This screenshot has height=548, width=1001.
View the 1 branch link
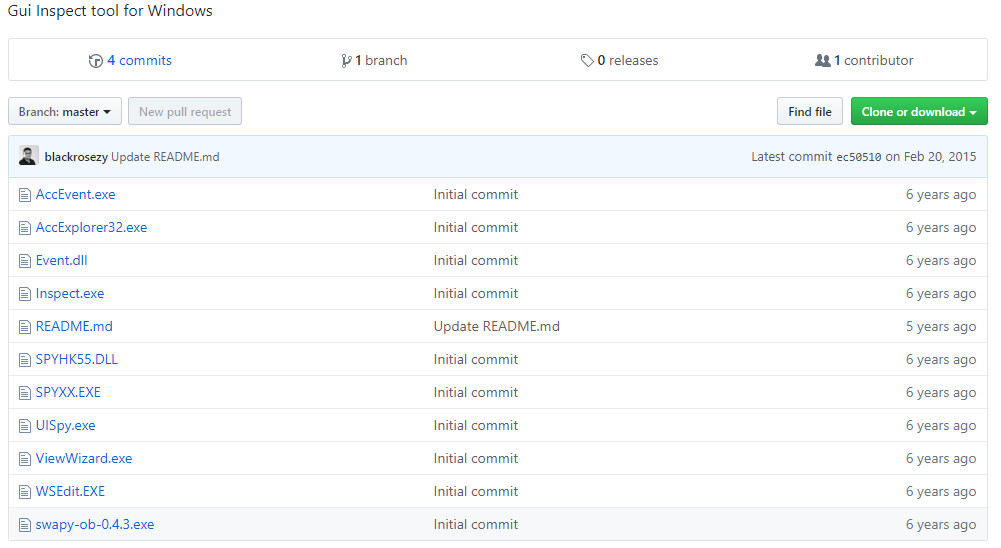click(x=380, y=61)
